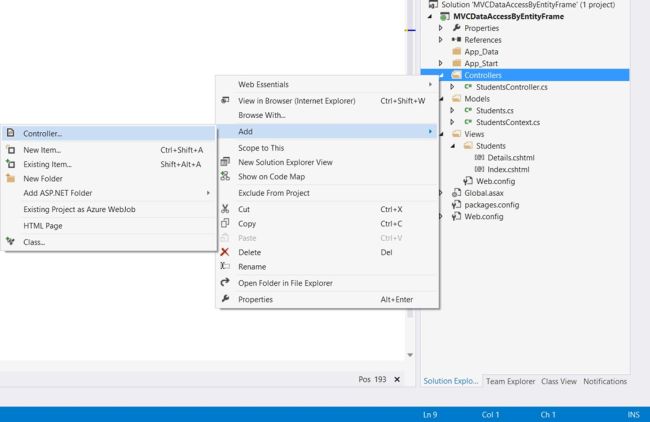Click the Copy pages icon
This screenshot has height=422, width=650.
[x=225, y=223]
